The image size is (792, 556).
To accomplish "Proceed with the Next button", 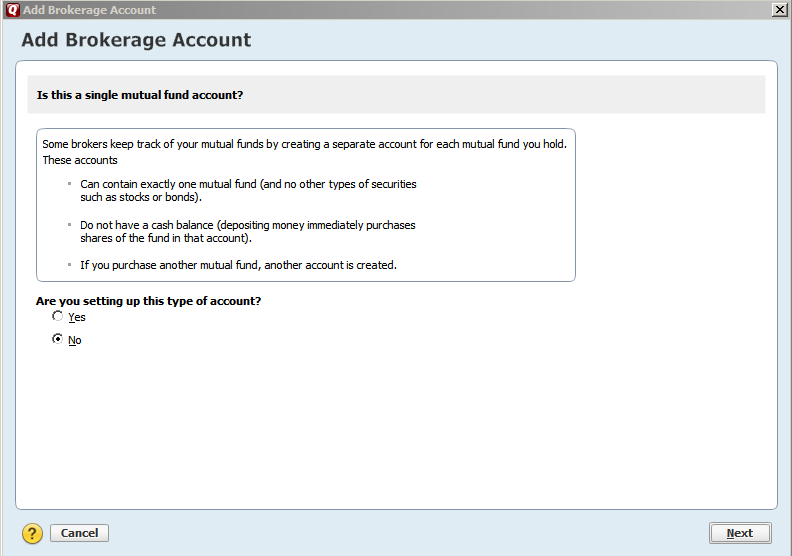I will tap(740, 533).
